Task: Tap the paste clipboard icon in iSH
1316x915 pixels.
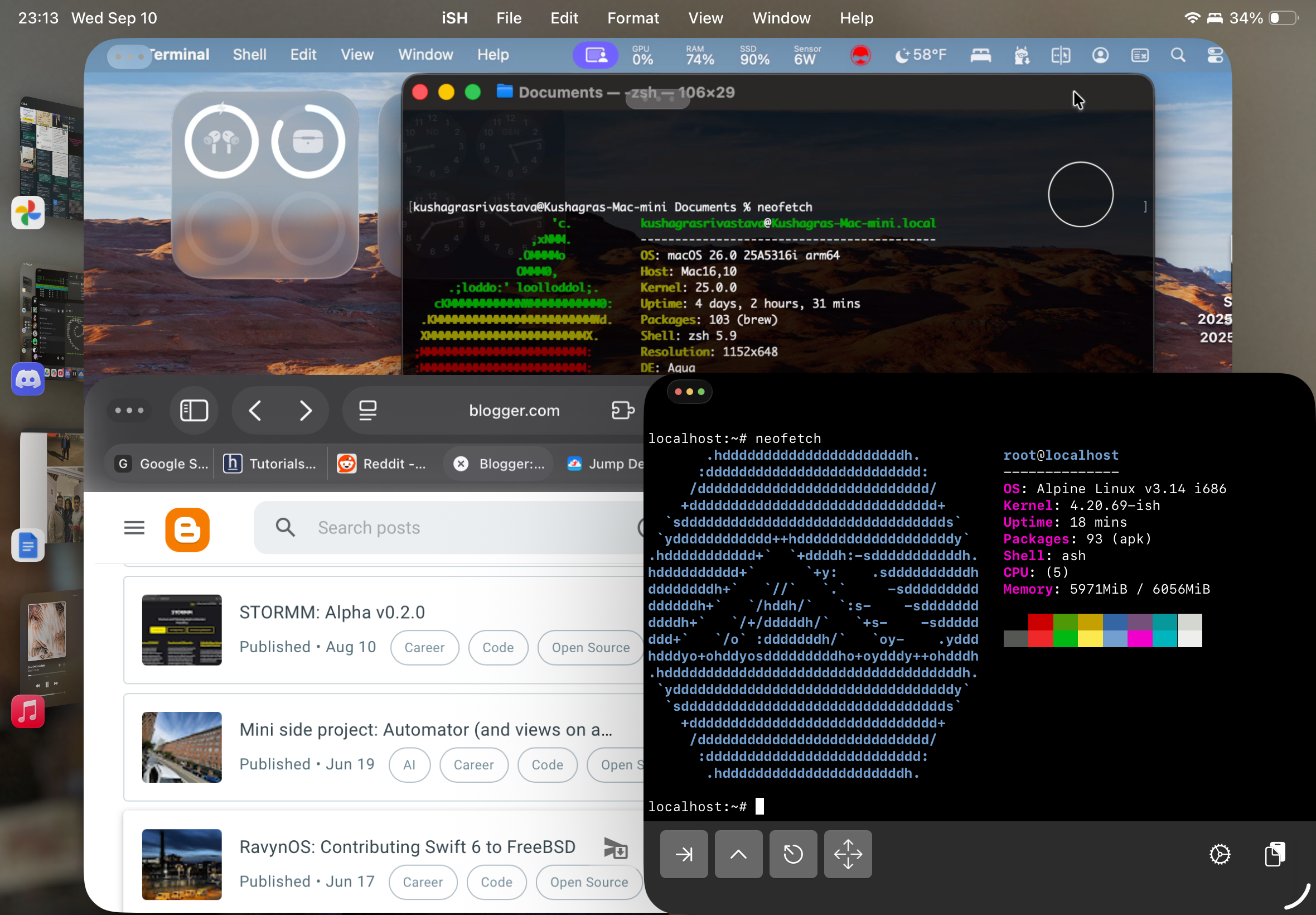Action: point(1274,854)
